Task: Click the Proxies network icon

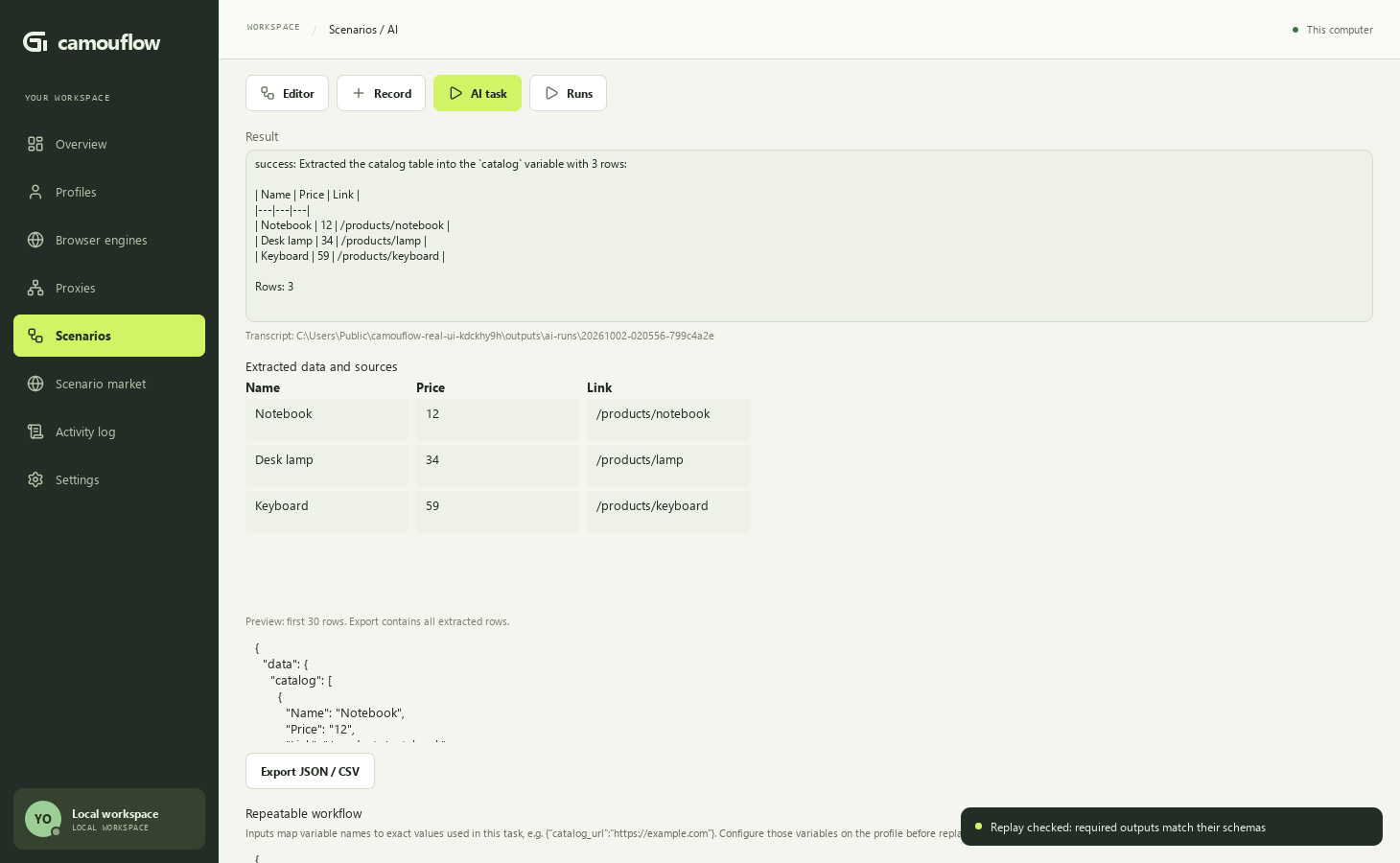Action: [35, 288]
